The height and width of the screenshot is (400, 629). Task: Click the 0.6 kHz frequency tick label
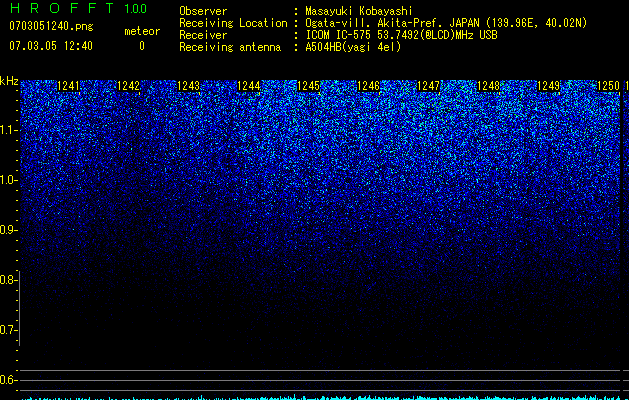point(7,380)
